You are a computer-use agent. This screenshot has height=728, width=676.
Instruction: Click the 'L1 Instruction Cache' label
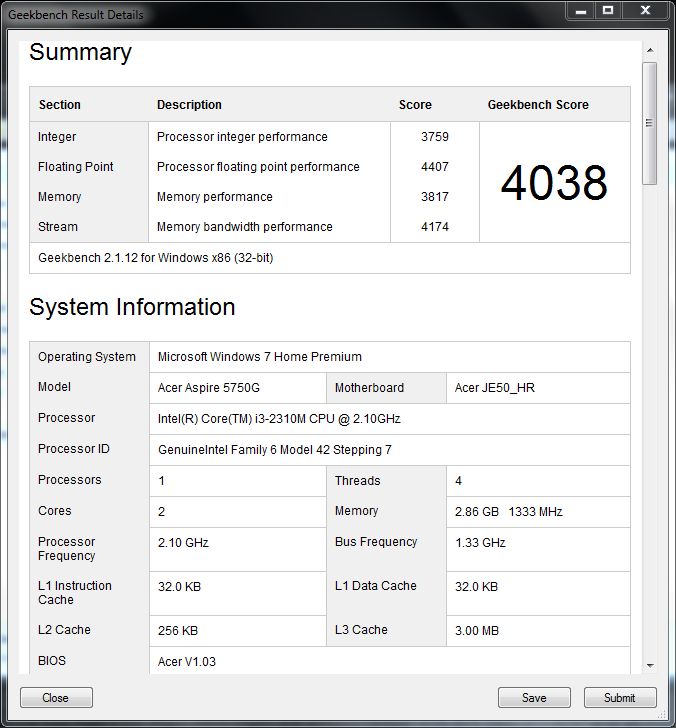[x=75, y=592]
